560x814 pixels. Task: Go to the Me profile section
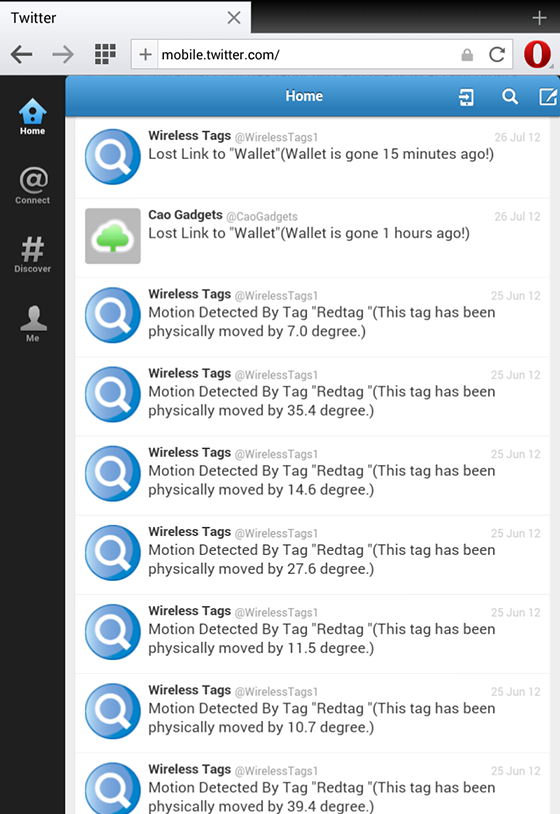[x=33, y=324]
